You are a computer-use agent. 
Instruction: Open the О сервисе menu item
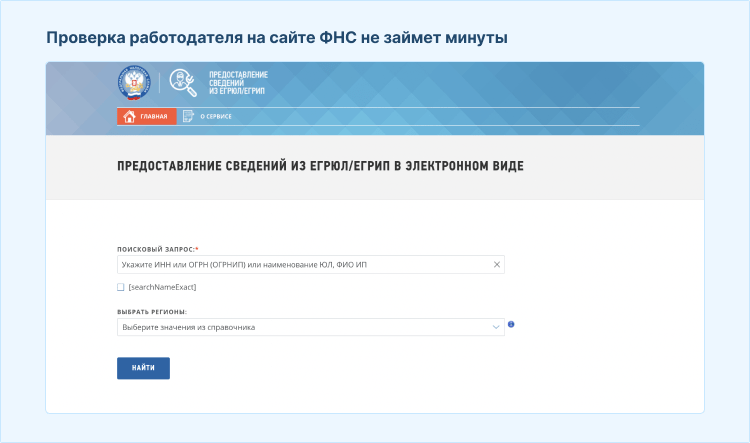(x=208, y=116)
